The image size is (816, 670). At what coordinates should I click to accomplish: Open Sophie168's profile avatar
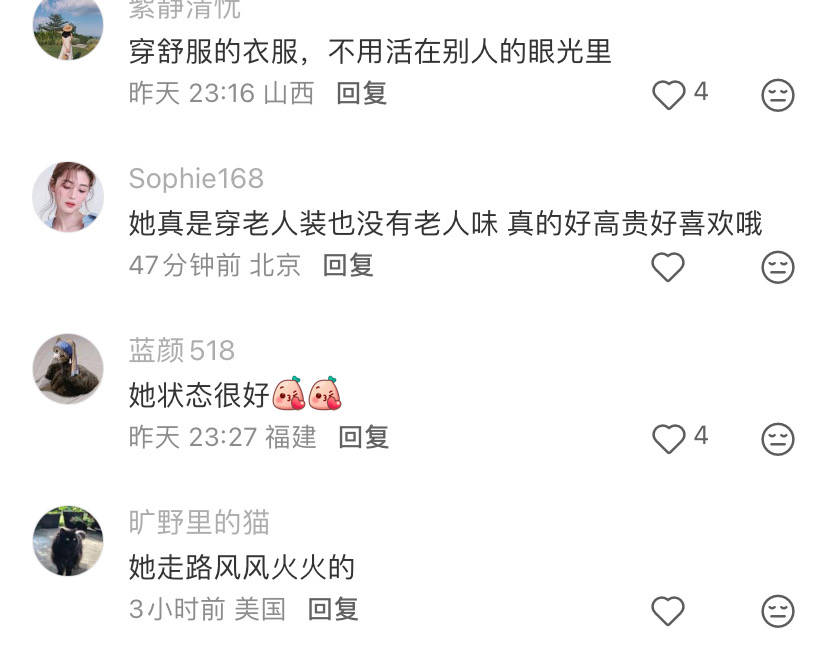pos(68,197)
